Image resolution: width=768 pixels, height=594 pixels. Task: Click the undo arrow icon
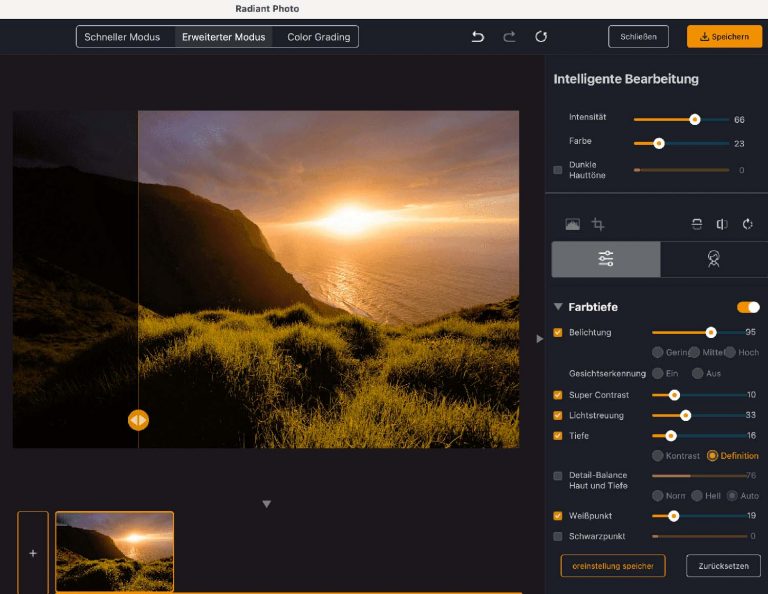[478, 37]
